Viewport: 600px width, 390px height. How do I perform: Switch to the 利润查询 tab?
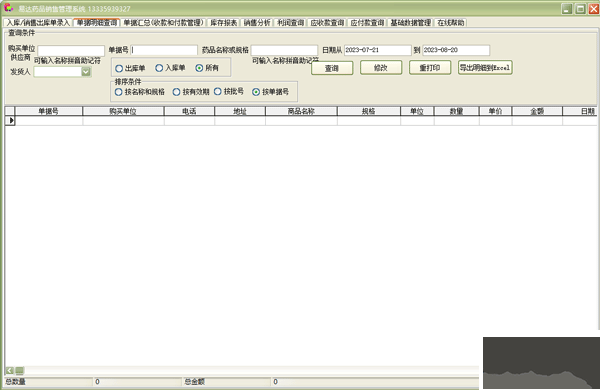click(x=290, y=23)
